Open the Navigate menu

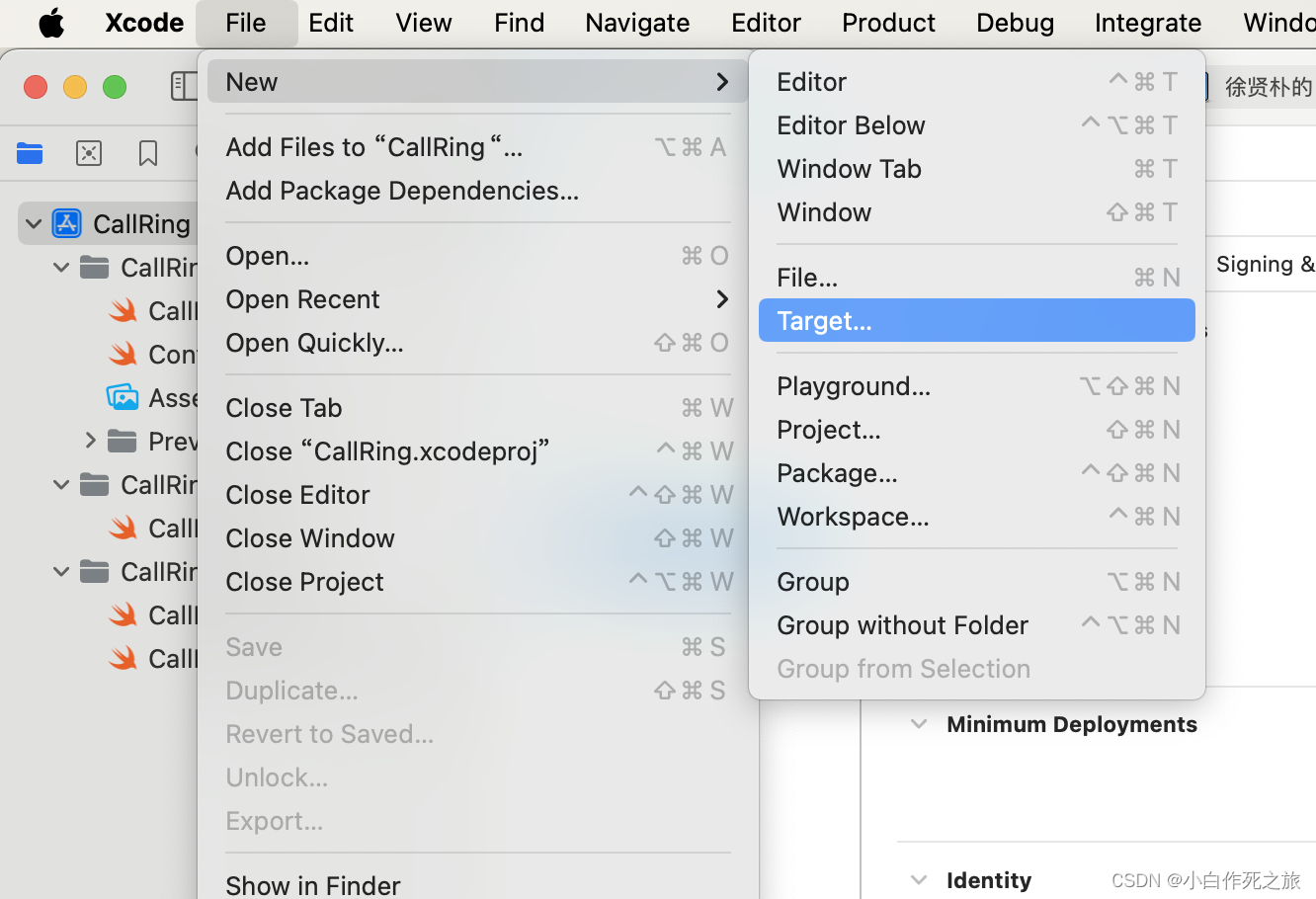pos(637,22)
